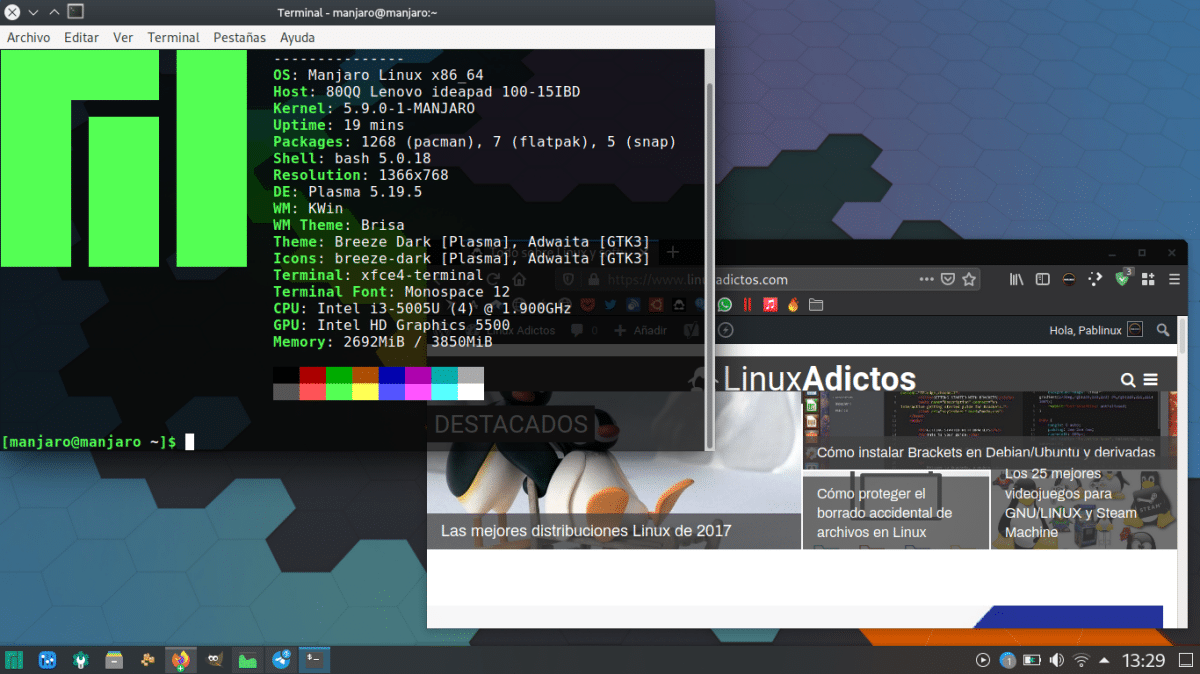Click the LinuxAdictos search magnifier icon
1200x674 pixels.
click(1128, 380)
